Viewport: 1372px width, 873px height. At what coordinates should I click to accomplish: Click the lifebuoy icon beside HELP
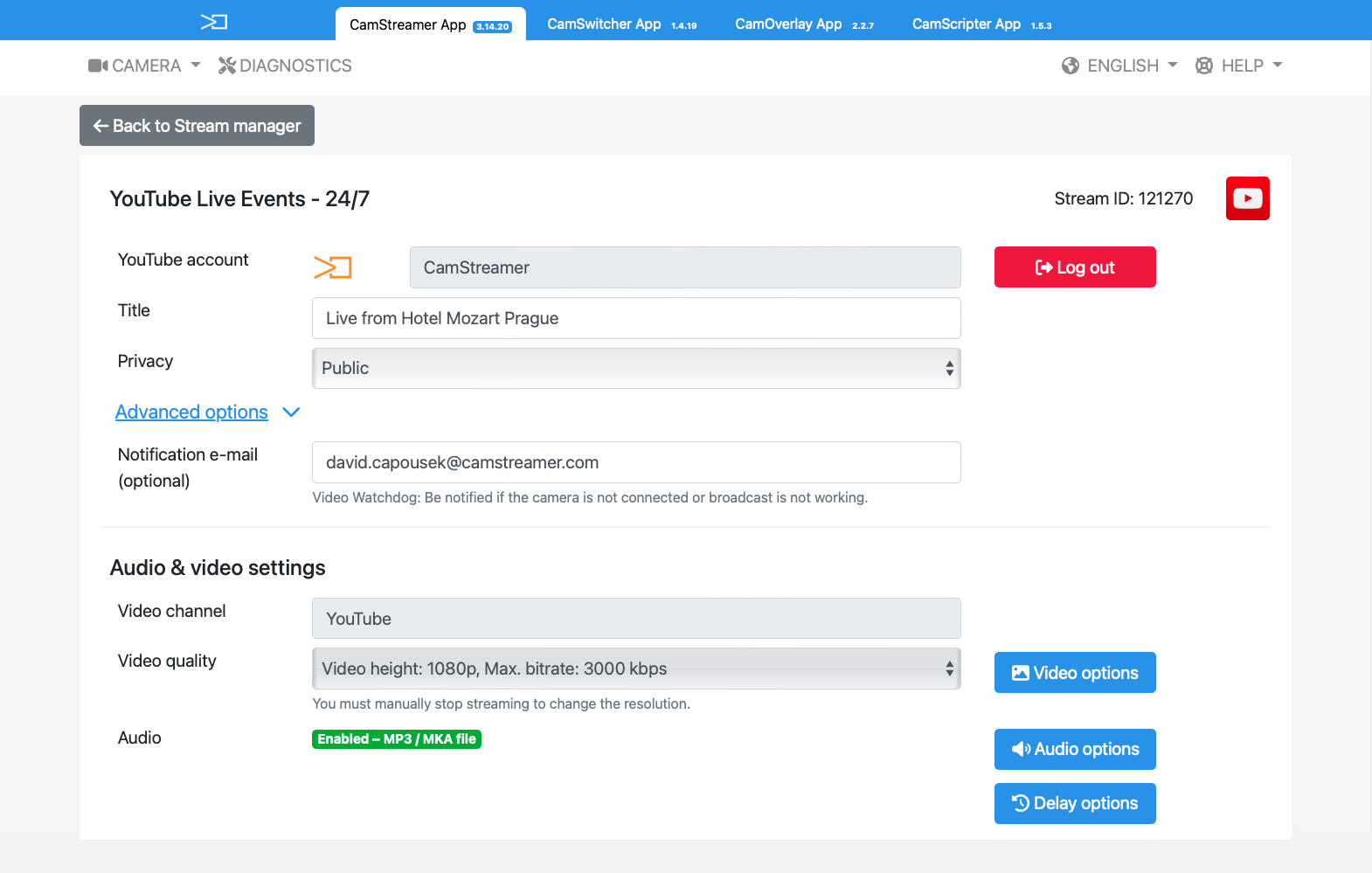tap(1204, 66)
